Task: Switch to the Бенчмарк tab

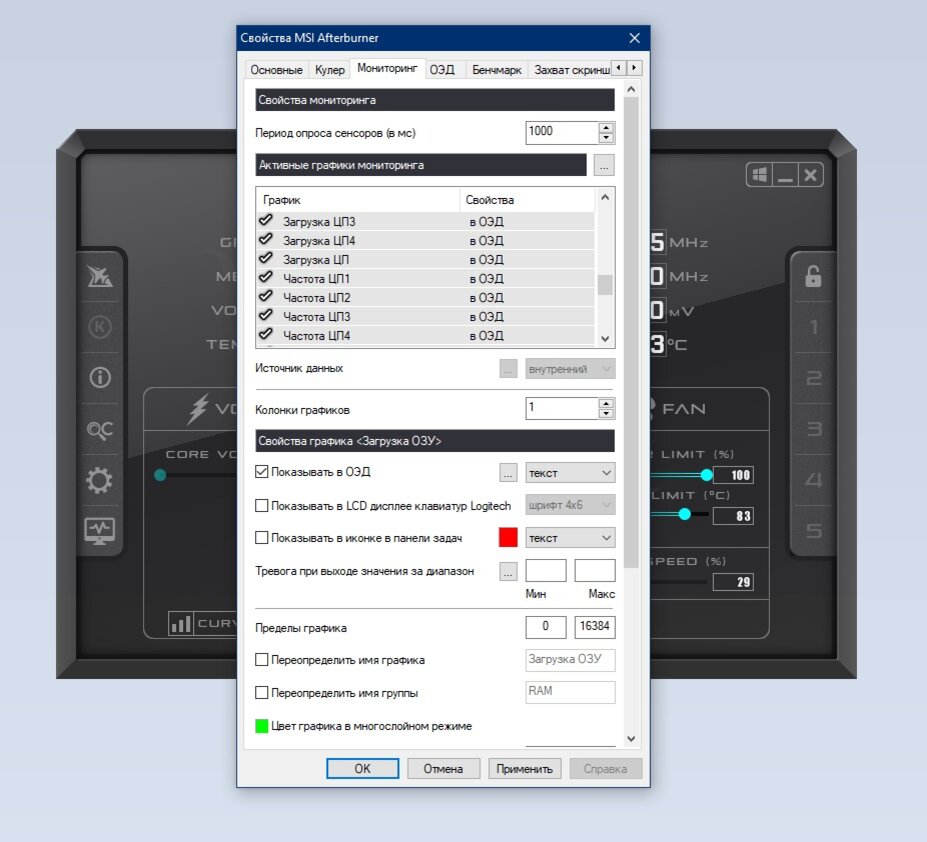Action: click(497, 70)
